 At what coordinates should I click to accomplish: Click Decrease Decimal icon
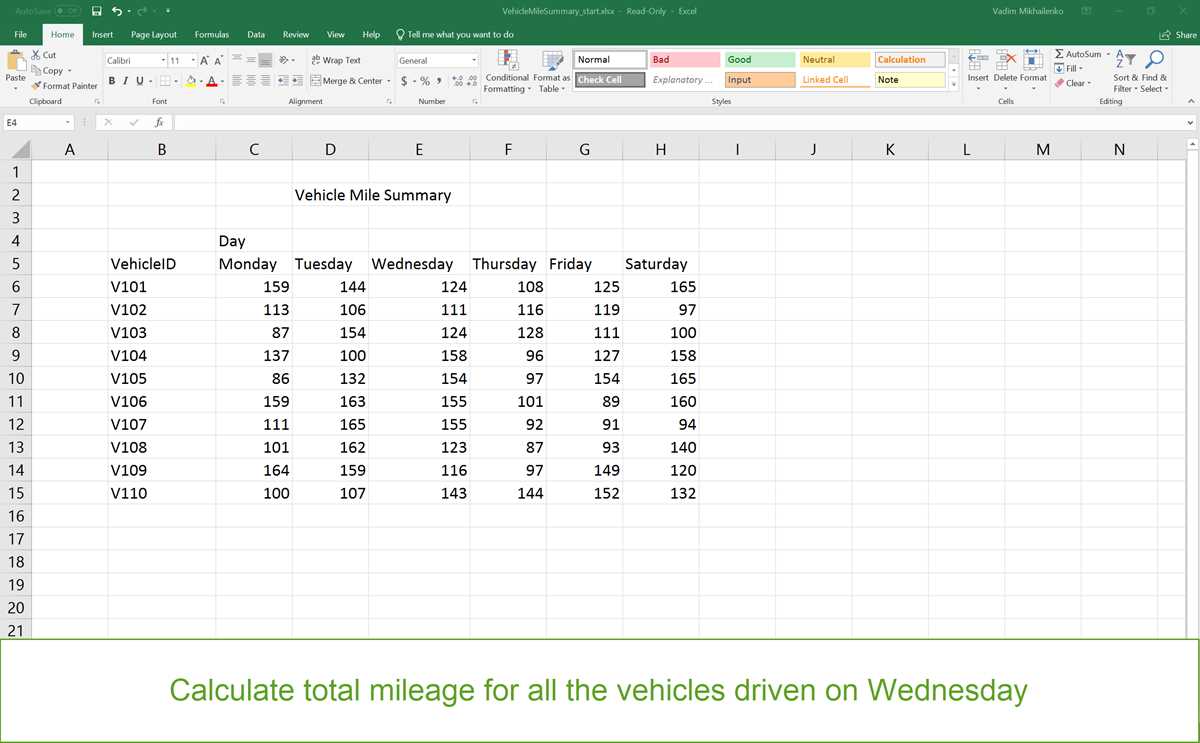[x=471, y=81]
